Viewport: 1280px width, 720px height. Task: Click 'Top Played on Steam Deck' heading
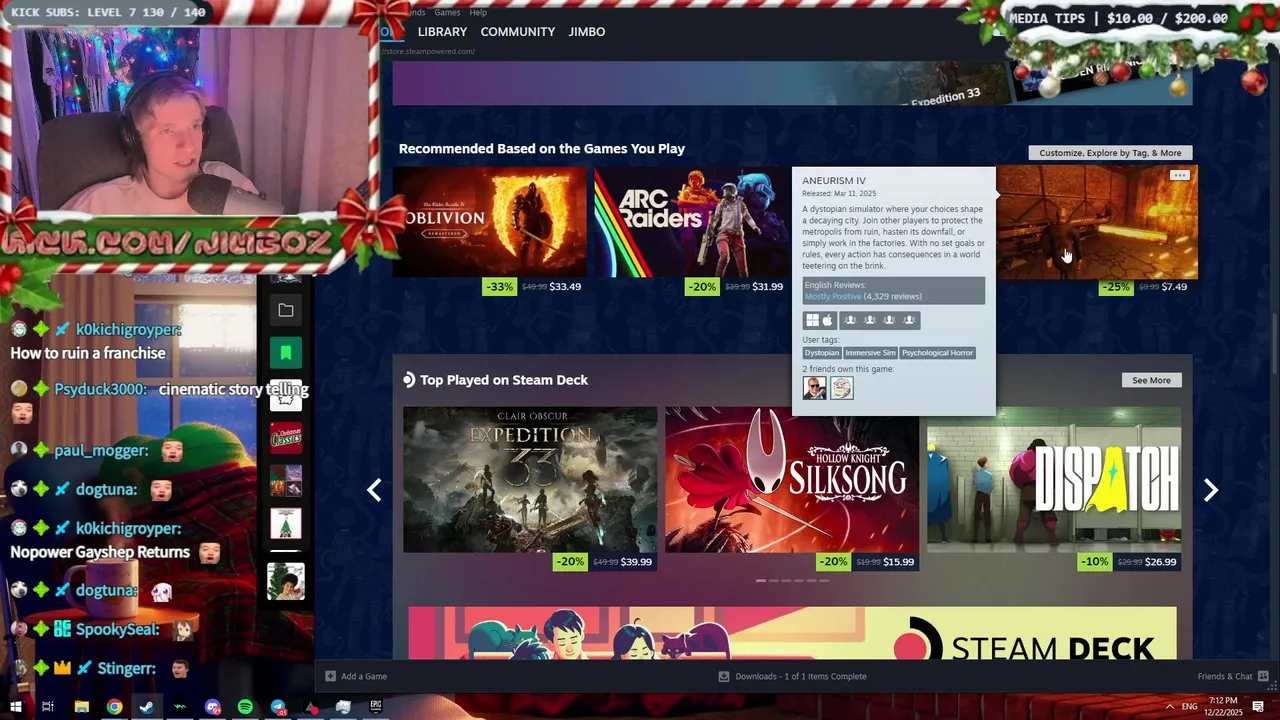(x=504, y=380)
